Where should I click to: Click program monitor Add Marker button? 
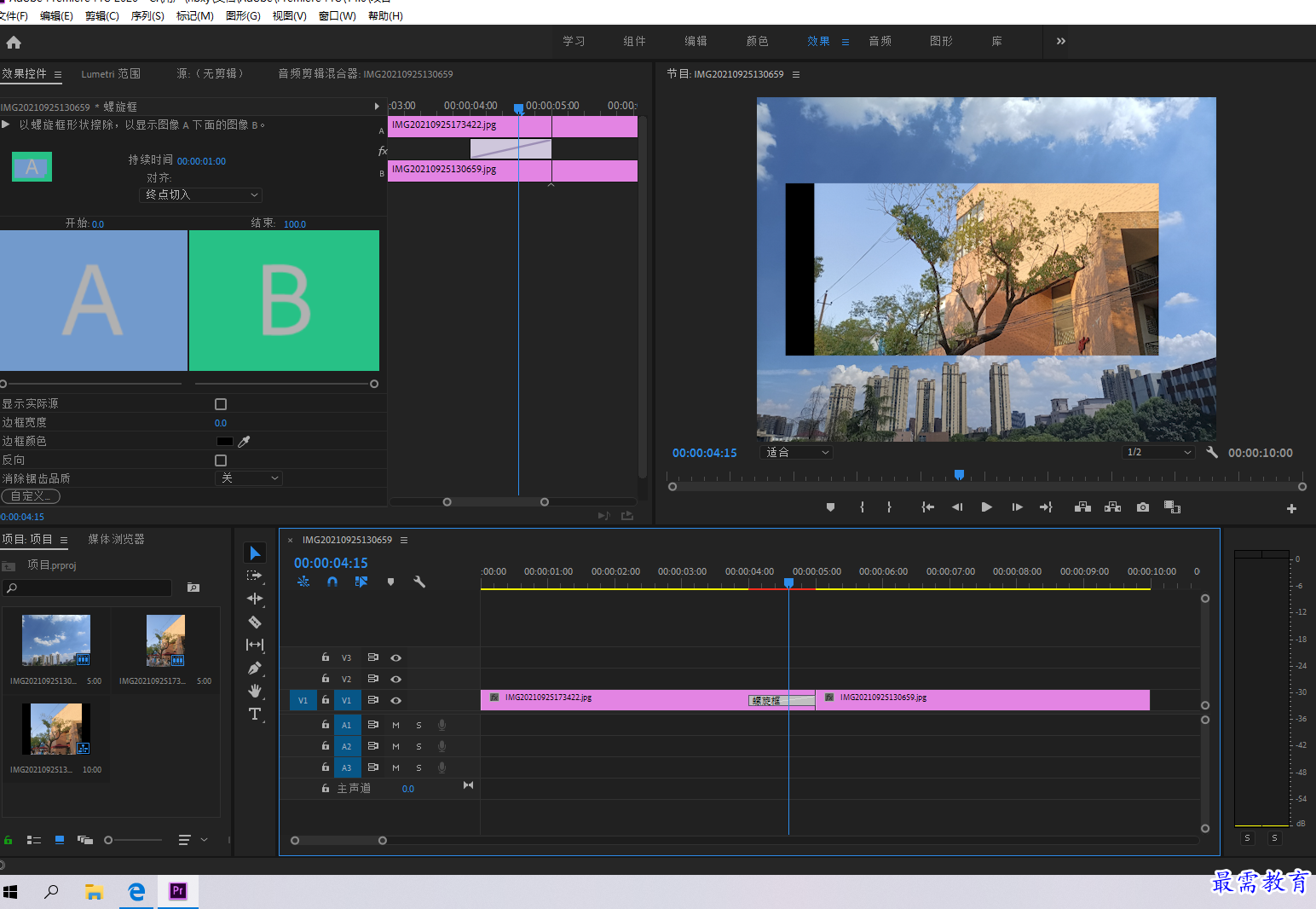830,507
